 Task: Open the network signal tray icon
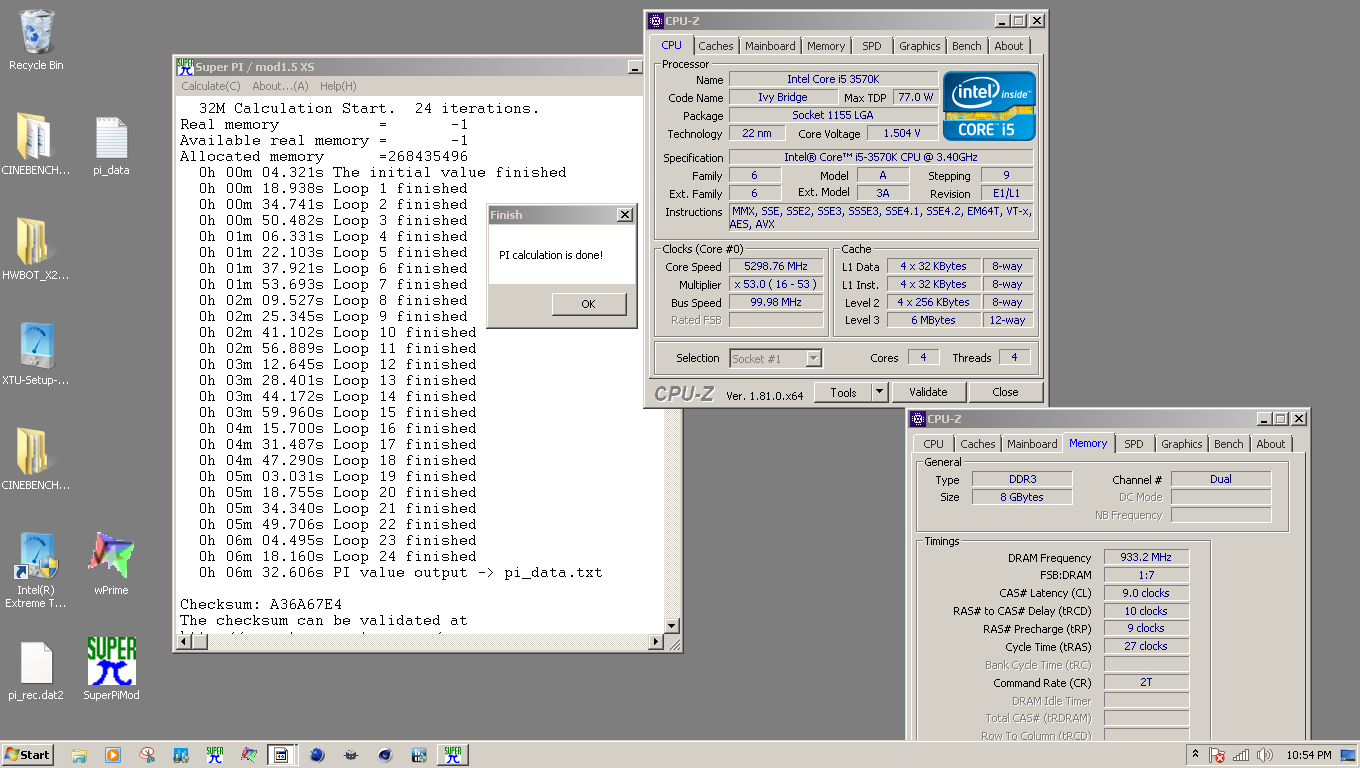[x=1241, y=755]
